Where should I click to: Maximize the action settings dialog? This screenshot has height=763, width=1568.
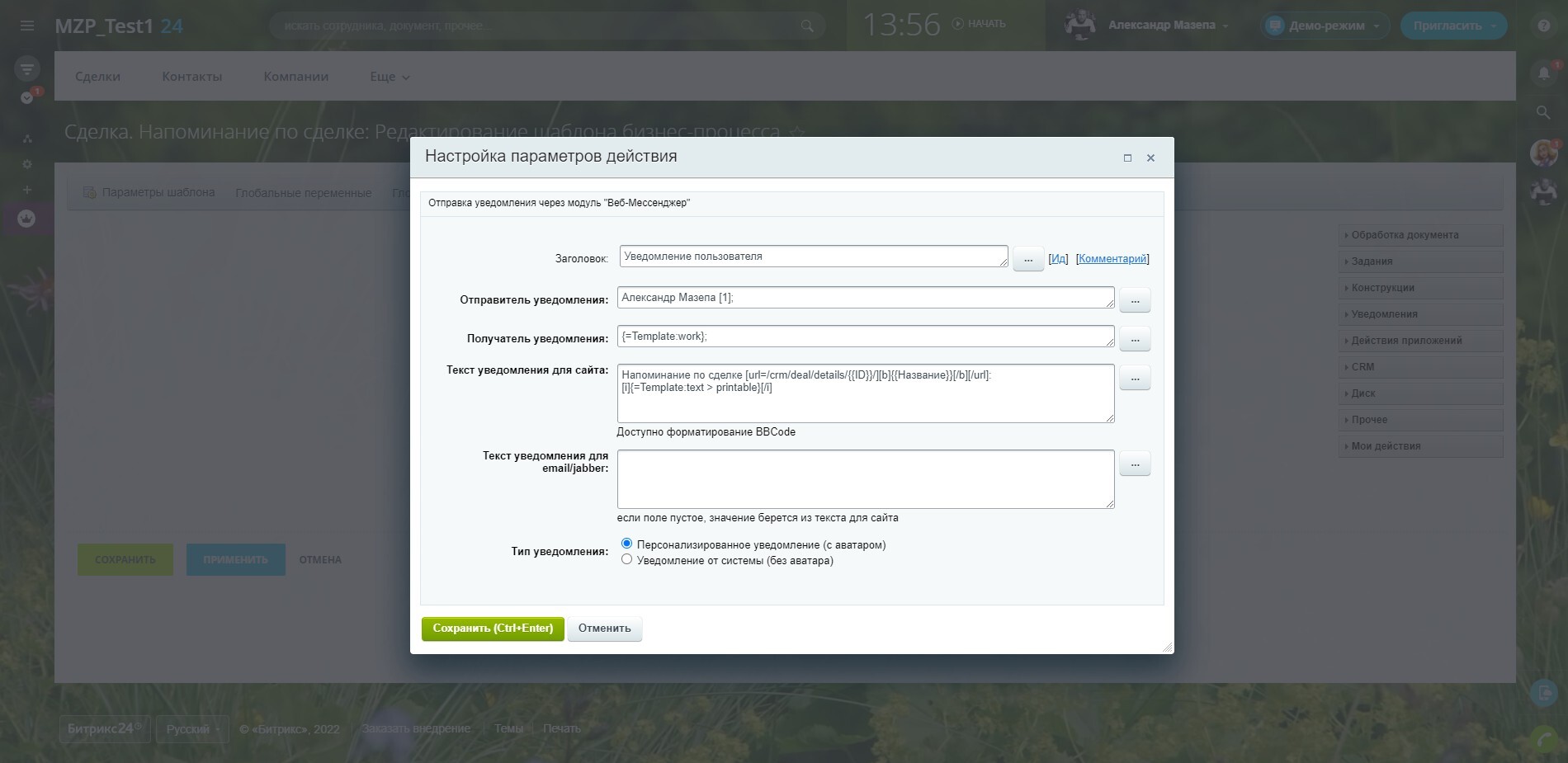pyautogui.click(x=1127, y=158)
